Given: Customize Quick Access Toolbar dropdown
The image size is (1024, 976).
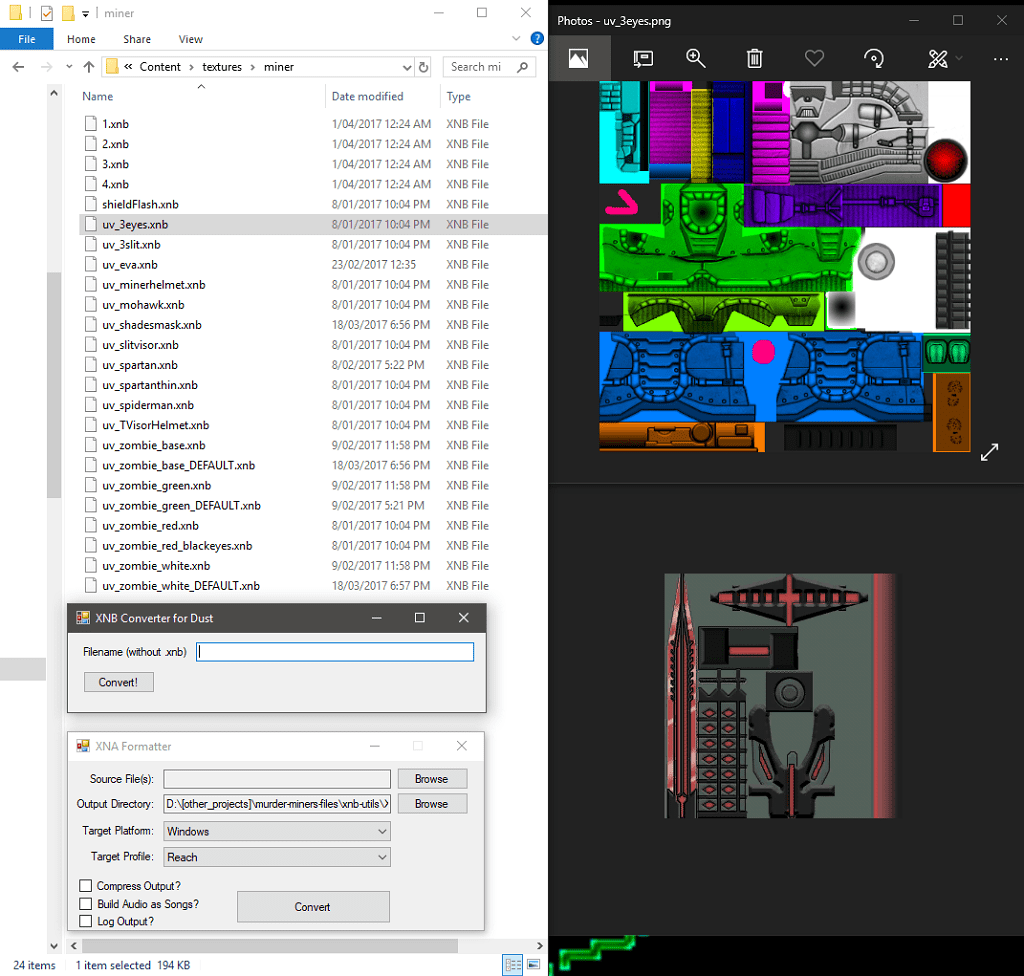Looking at the screenshot, I should [86, 13].
